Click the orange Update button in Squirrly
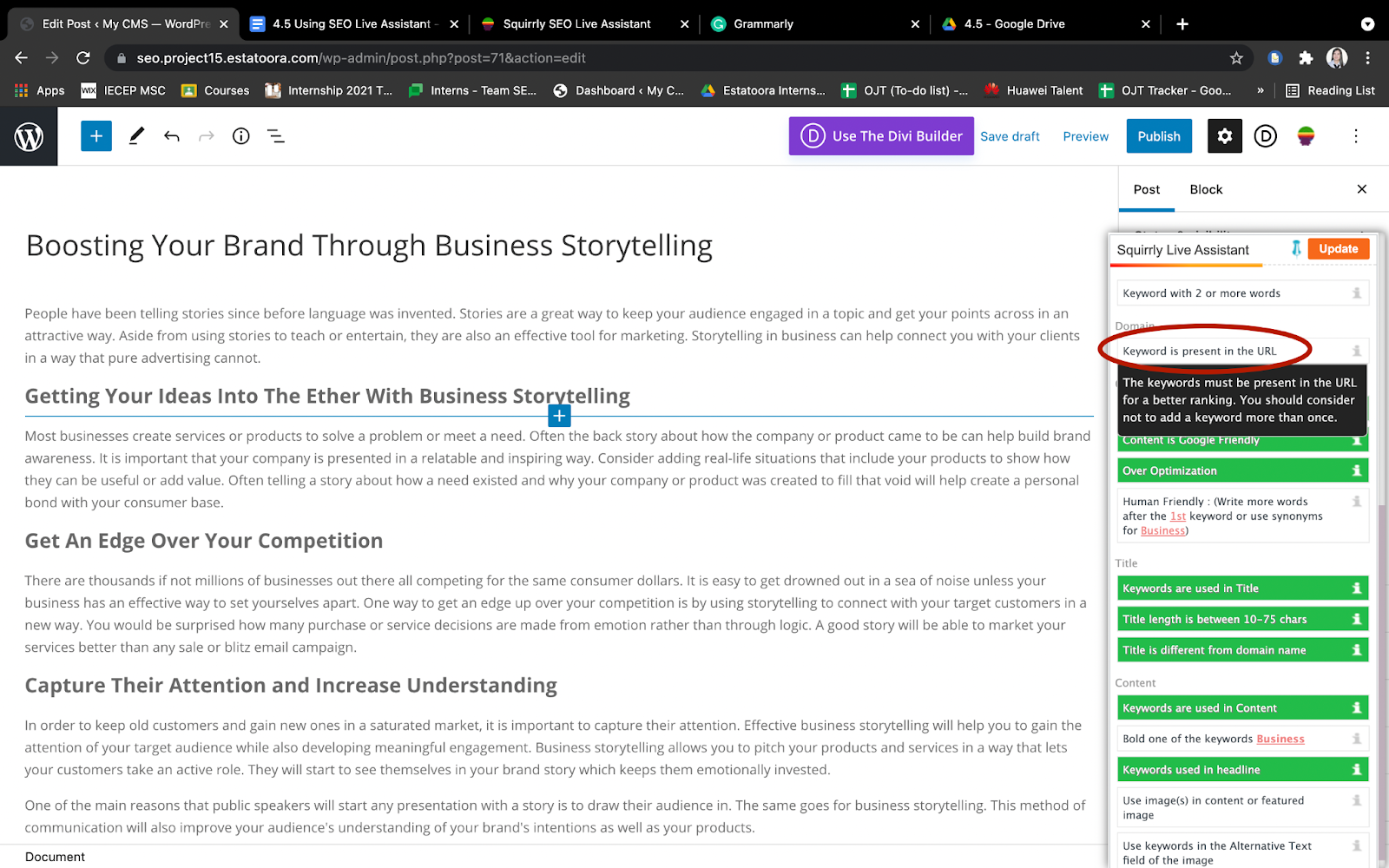This screenshot has width=1389, height=868. (1339, 248)
